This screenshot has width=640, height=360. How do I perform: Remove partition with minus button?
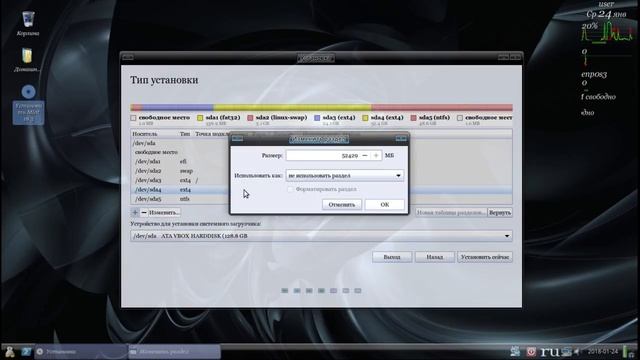144,212
